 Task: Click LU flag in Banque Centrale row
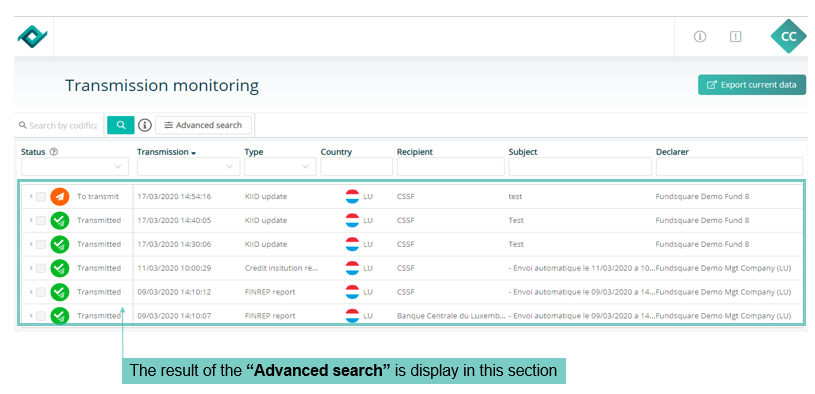(352, 316)
